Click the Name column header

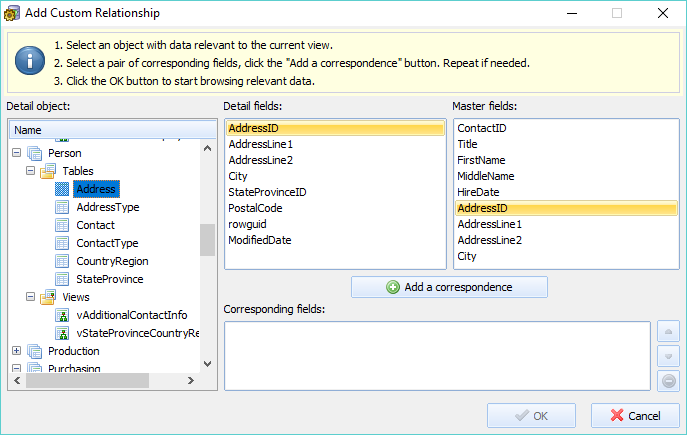pos(113,130)
